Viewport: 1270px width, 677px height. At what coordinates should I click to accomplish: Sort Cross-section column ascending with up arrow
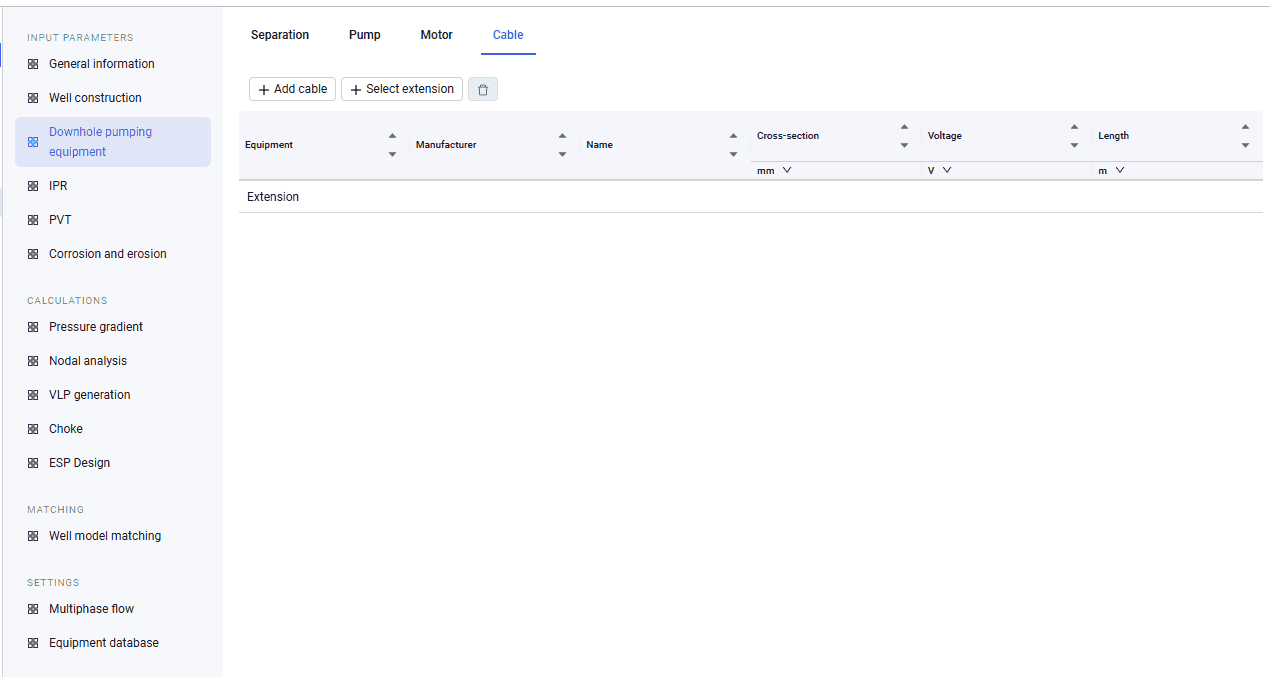904,127
